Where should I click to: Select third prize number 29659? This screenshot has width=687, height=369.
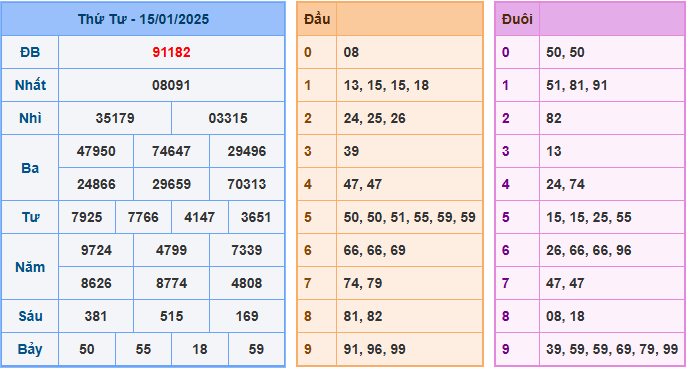[x=171, y=184]
